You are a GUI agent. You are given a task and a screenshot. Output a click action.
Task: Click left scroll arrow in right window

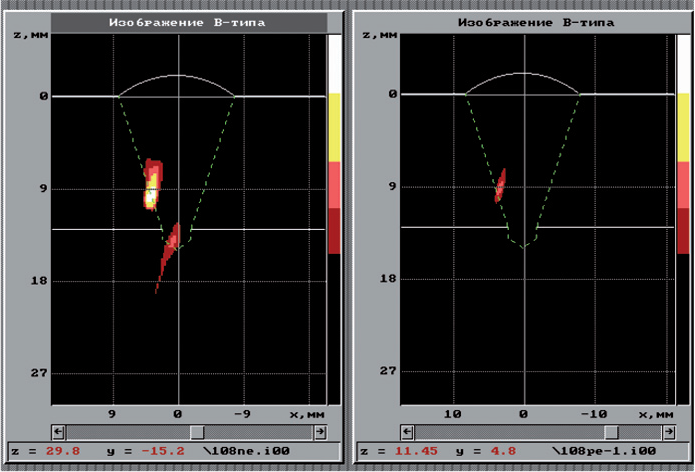(x=408, y=431)
